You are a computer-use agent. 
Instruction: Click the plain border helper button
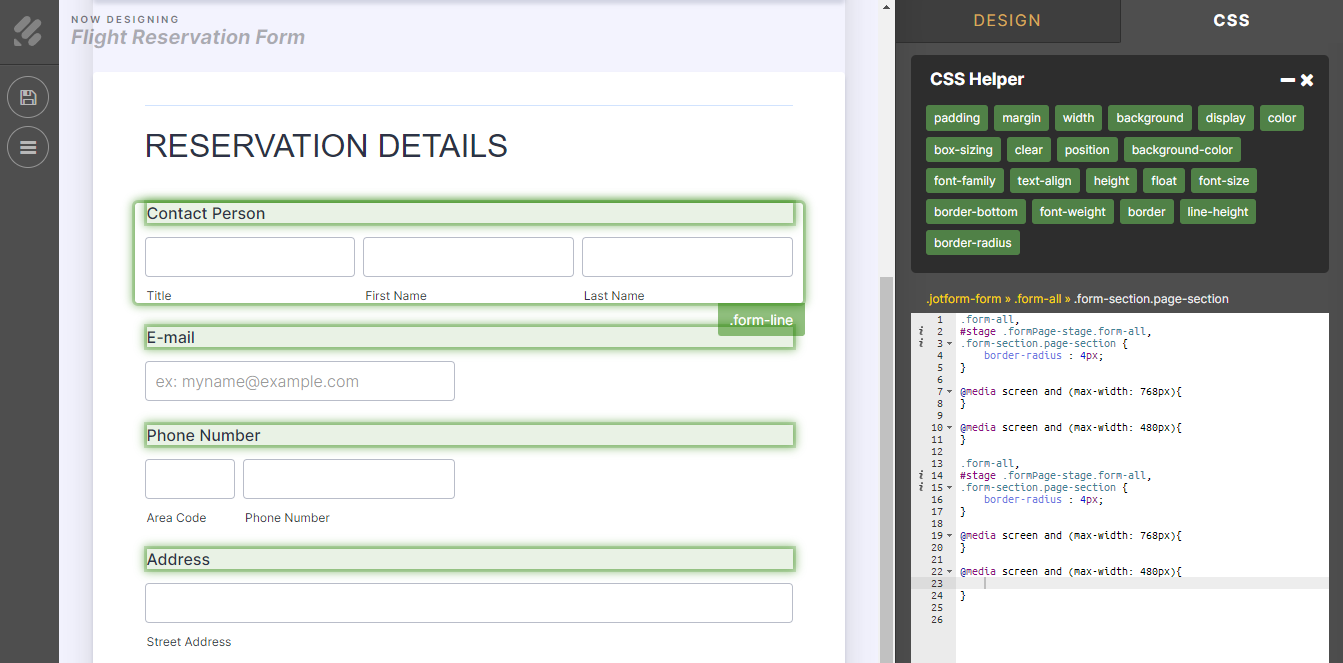(x=1147, y=212)
